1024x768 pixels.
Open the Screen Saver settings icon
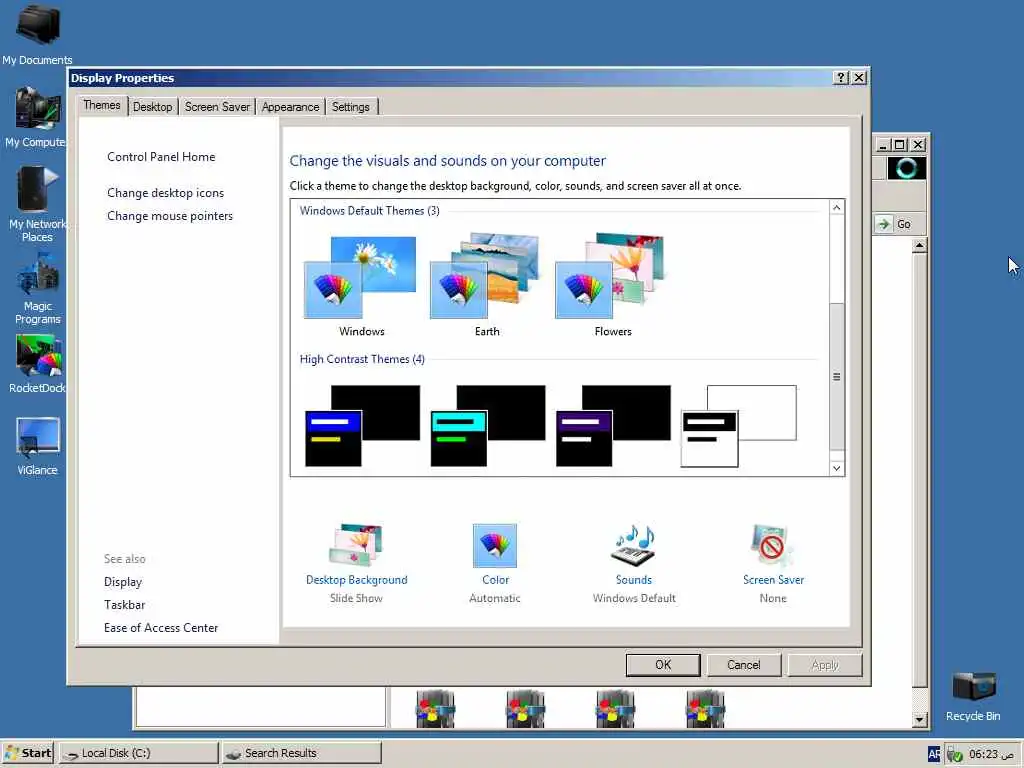point(773,563)
